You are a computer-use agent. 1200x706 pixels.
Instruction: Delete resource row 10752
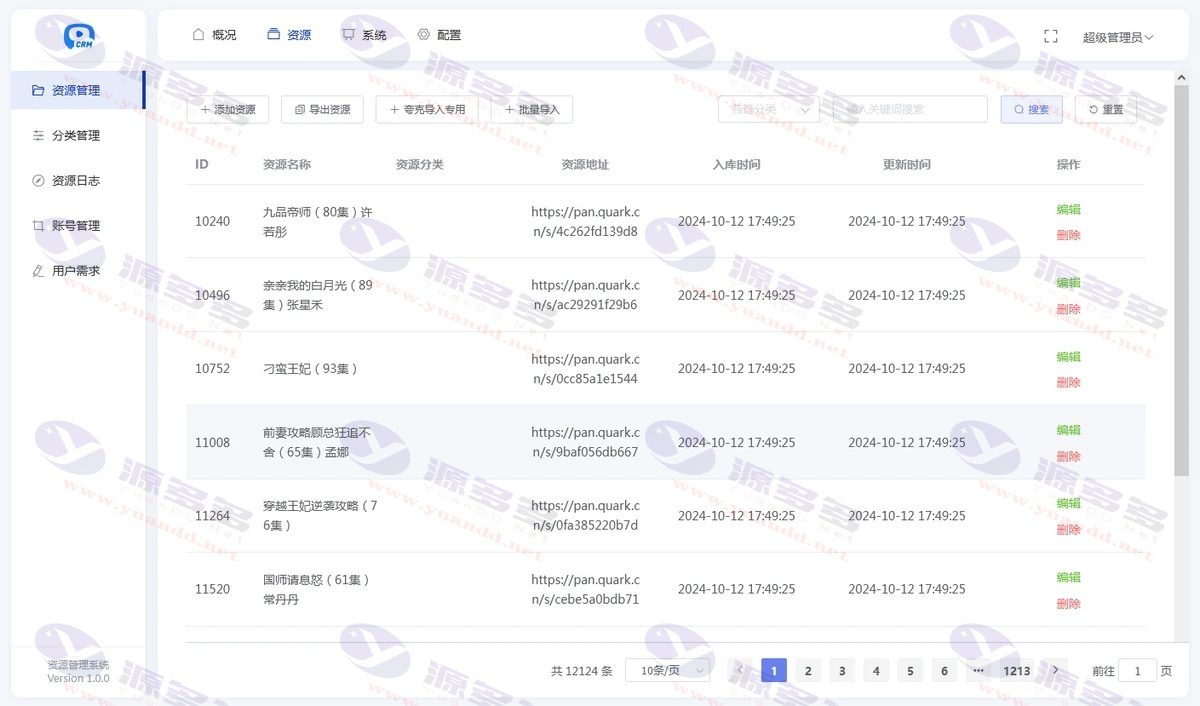point(1068,382)
